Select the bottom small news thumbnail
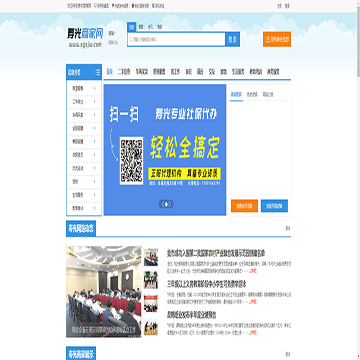 [x=151, y=327]
